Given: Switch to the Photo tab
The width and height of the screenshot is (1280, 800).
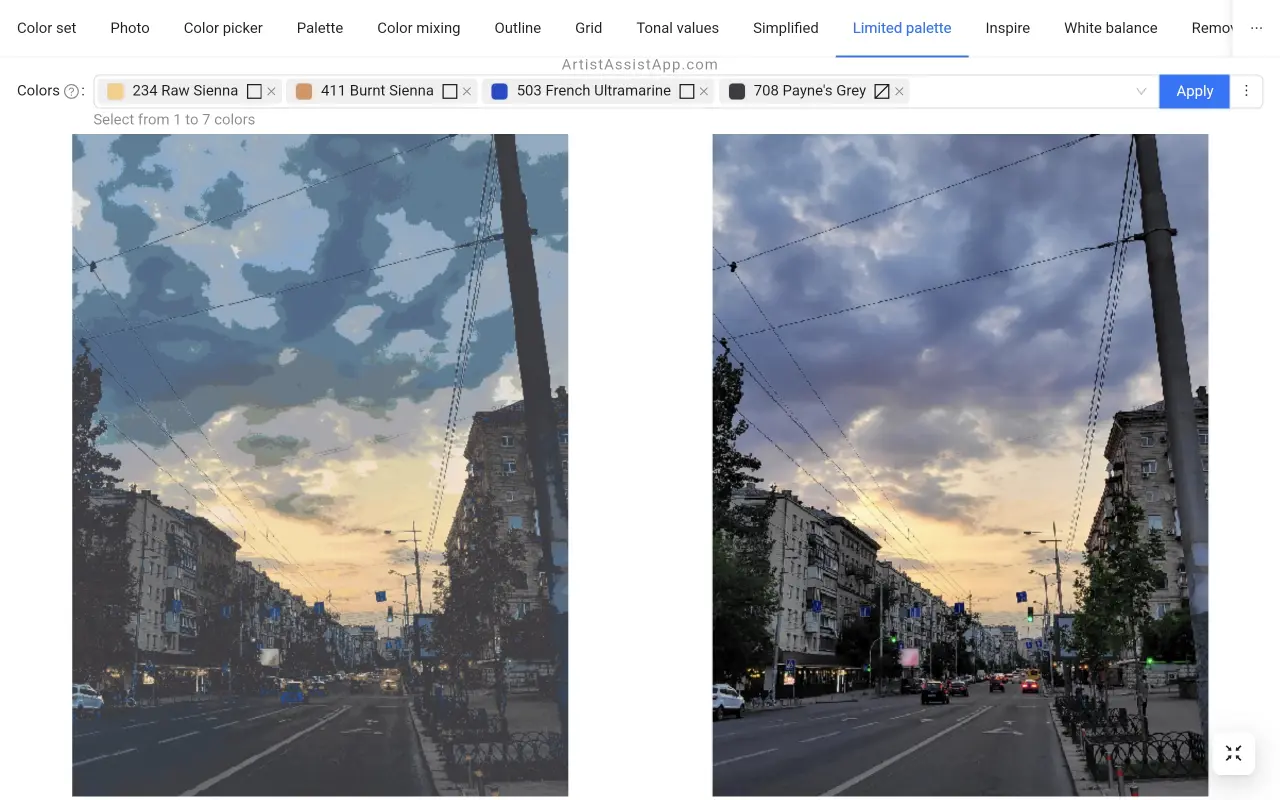Looking at the screenshot, I should [x=130, y=28].
